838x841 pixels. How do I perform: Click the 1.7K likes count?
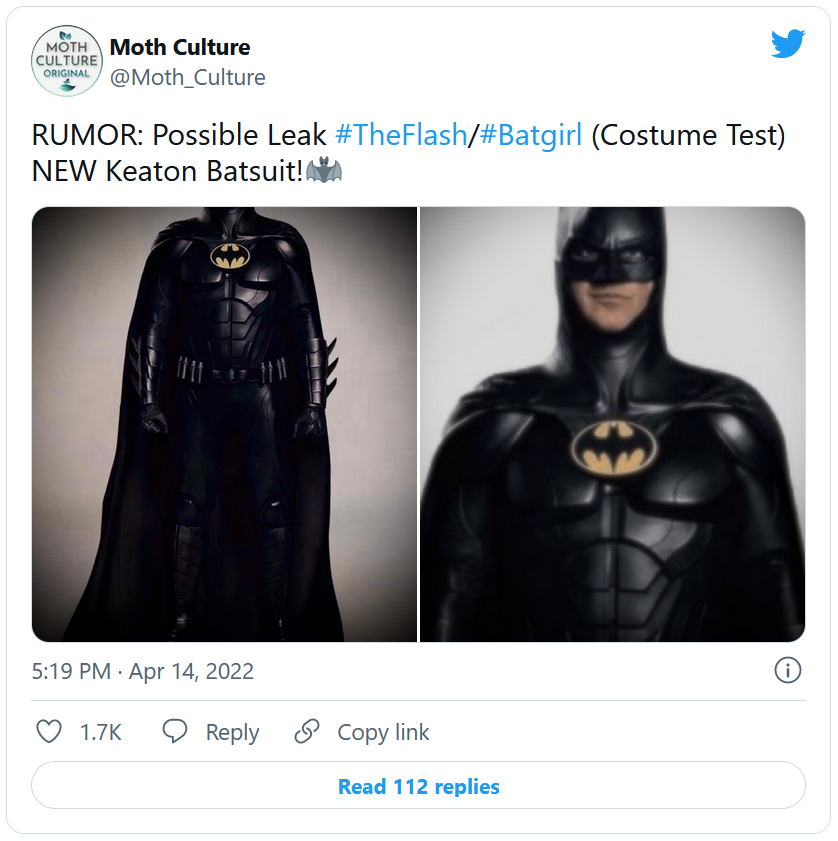(100, 732)
